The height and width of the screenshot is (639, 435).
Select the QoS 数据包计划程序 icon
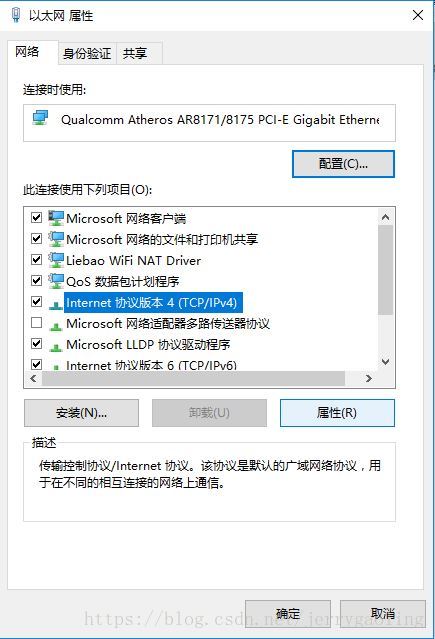coord(56,281)
